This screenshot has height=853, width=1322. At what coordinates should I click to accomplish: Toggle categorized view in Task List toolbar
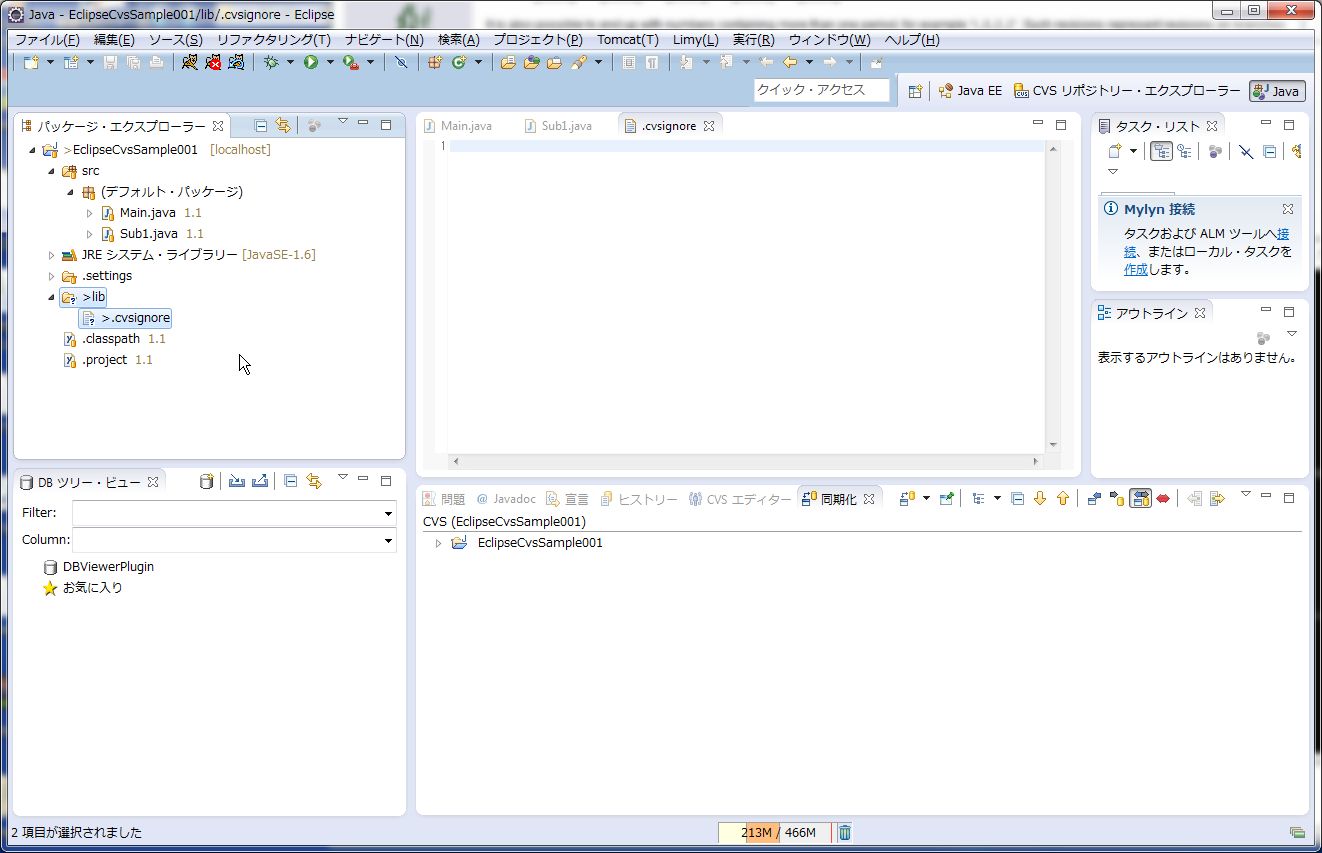coord(1161,152)
